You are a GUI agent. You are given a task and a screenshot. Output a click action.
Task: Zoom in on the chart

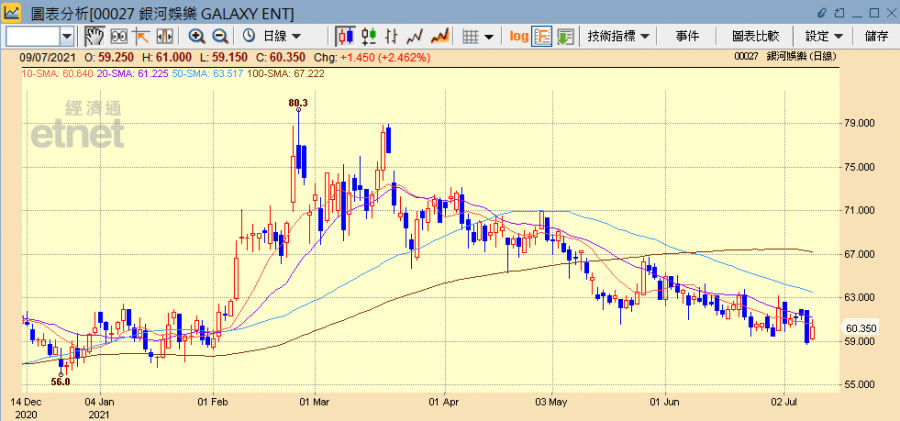(197, 36)
